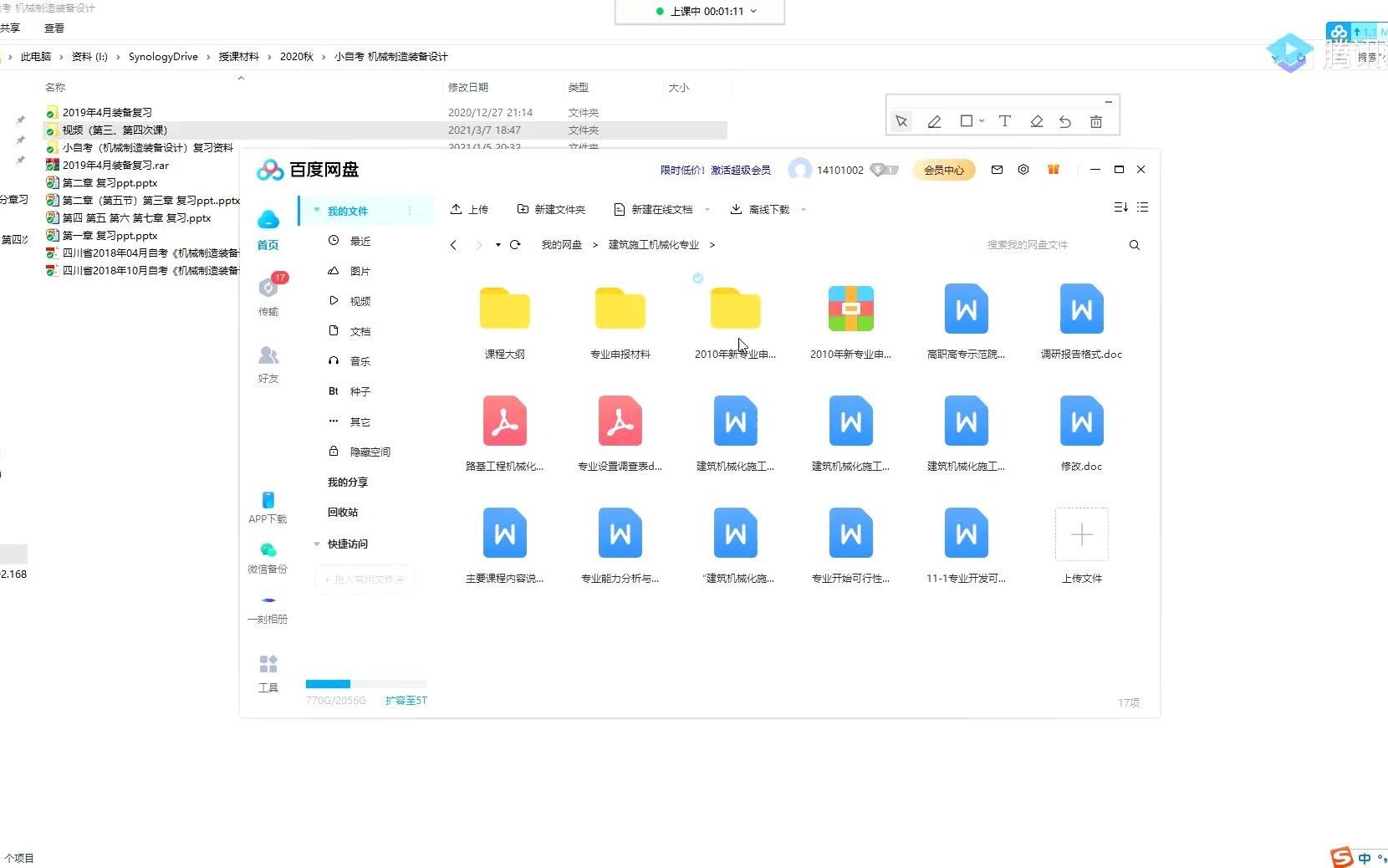Select 种子 in the sidebar
The width and height of the screenshot is (1388, 868).
[x=360, y=391]
